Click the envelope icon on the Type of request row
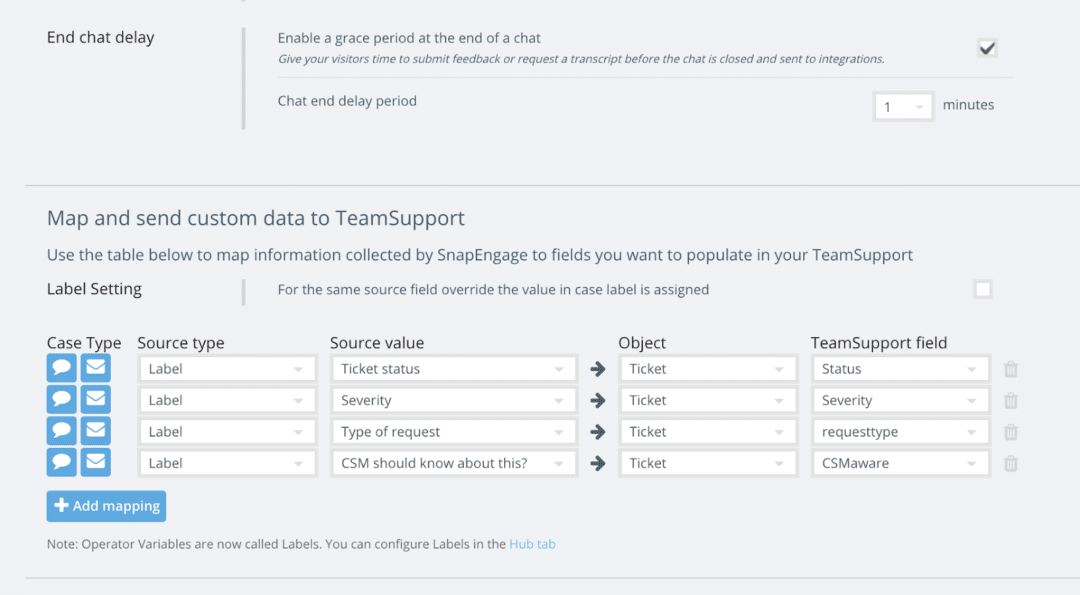Screen dimensions: 1080x595 click(x=95, y=430)
